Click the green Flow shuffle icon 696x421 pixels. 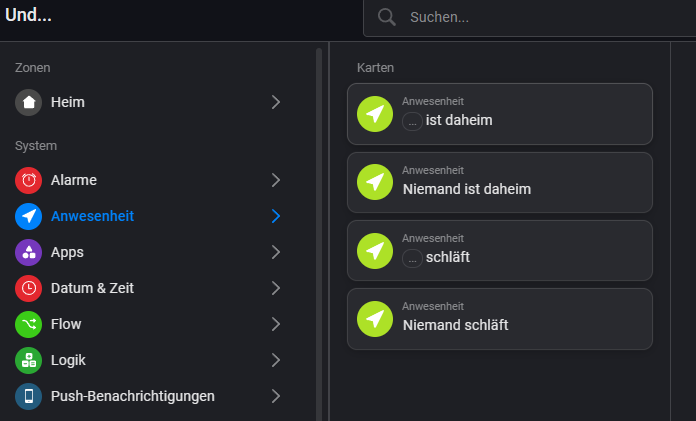29,324
